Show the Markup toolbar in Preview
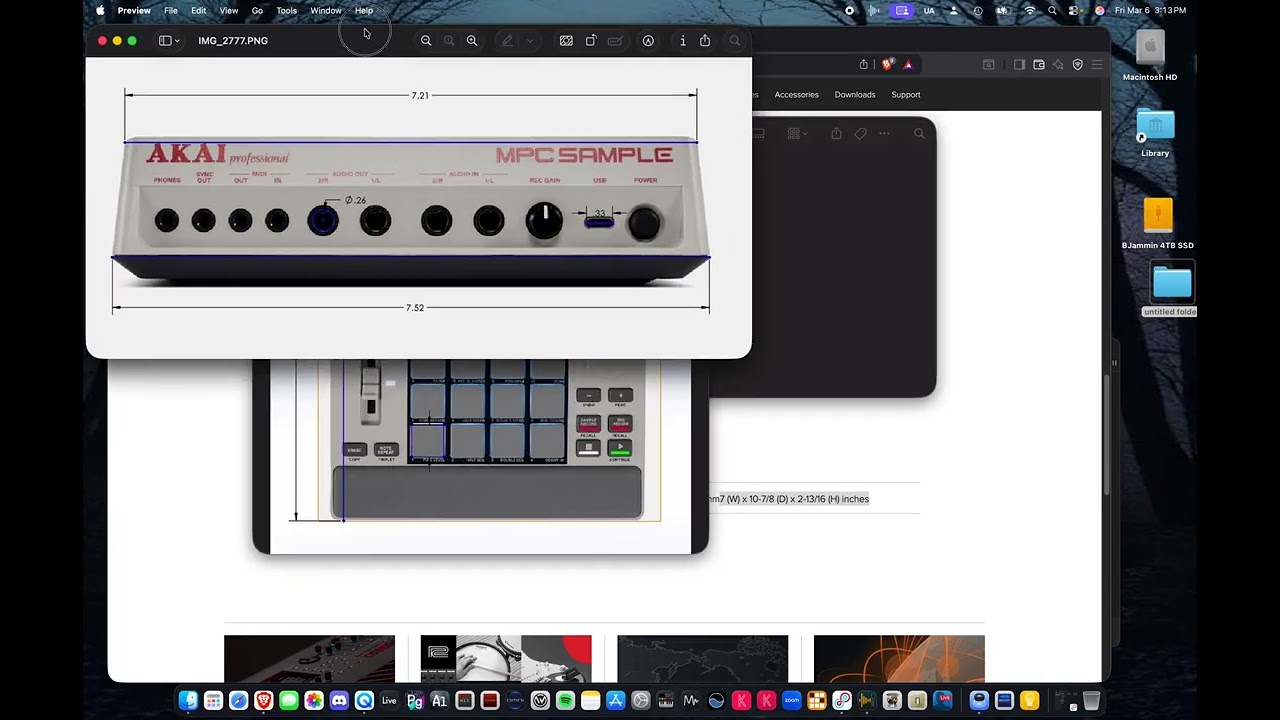Viewport: 1280px width, 720px height. [x=648, y=41]
